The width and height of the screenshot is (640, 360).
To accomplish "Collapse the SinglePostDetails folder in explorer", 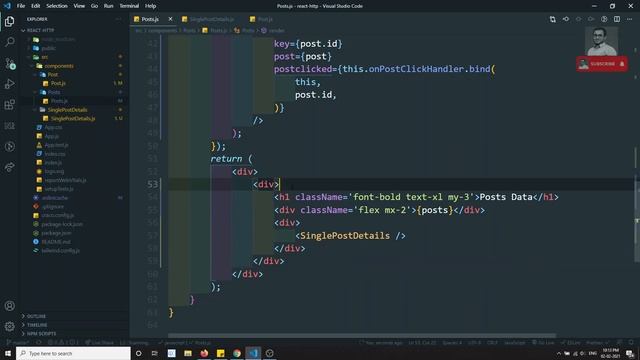I will [67, 110].
